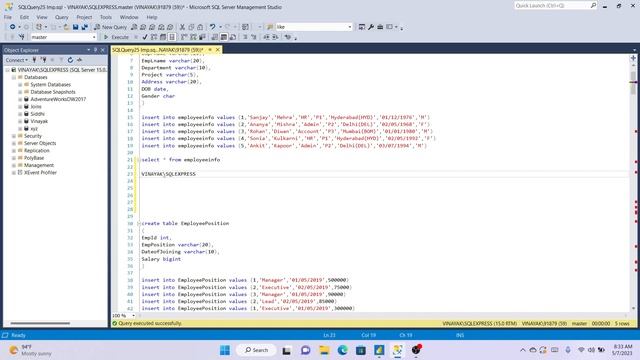
Task: Select the XEvent Profiler node
Action: tap(40, 173)
